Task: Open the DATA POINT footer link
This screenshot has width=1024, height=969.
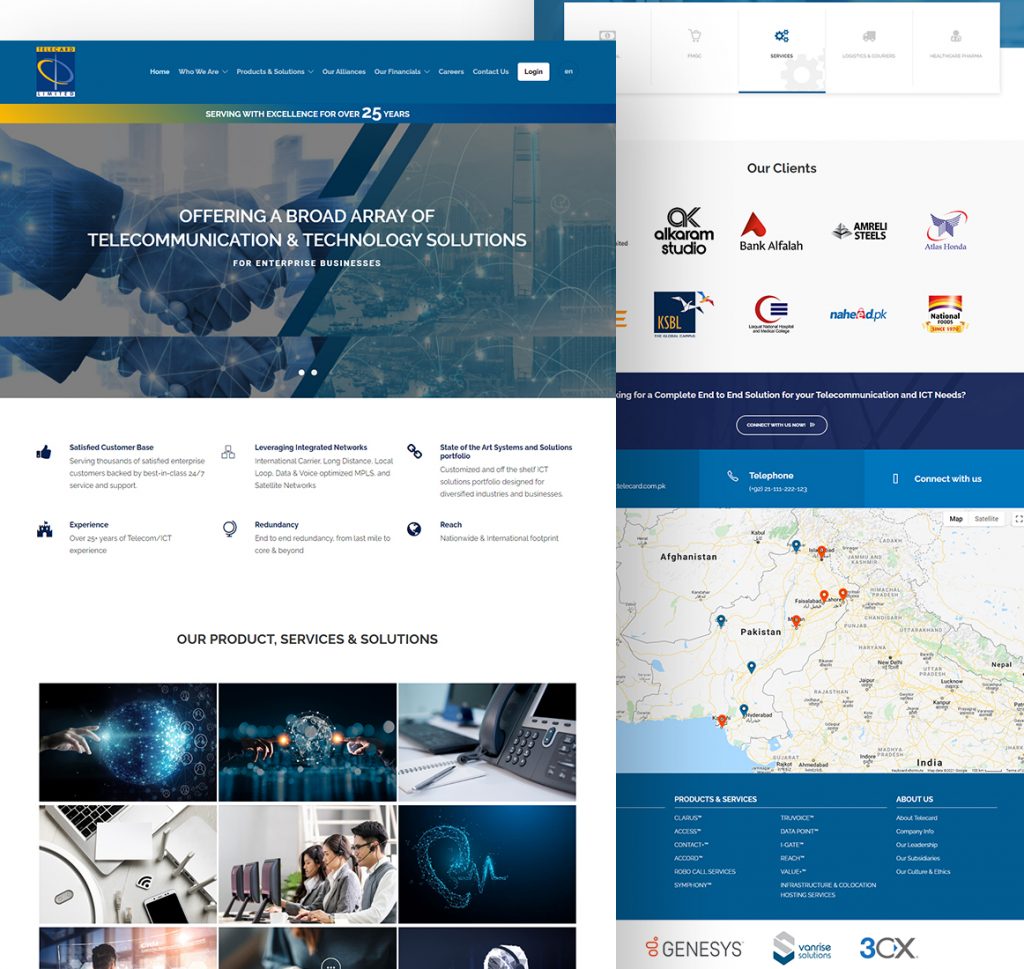Action: tap(799, 831)
